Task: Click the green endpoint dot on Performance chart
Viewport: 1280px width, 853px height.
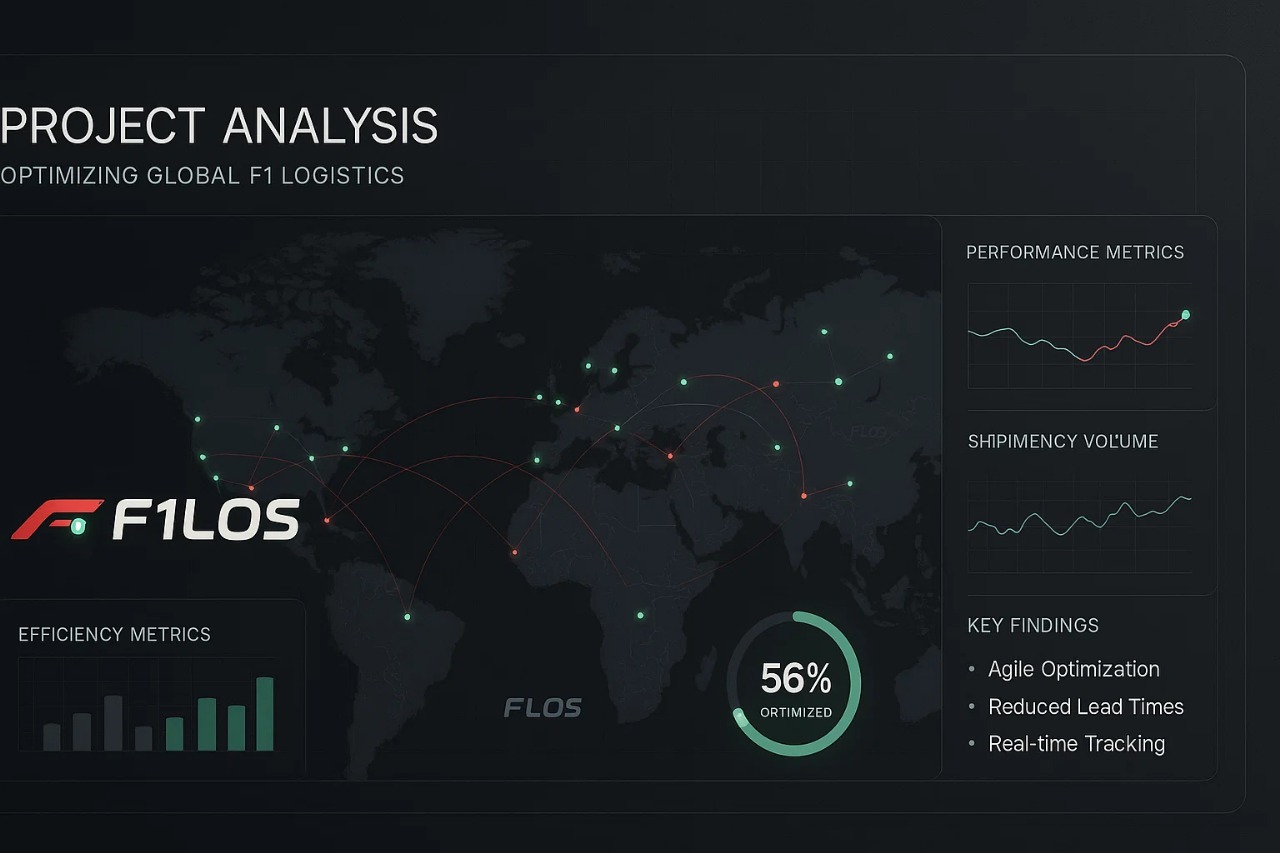Action: [1186, 315]
